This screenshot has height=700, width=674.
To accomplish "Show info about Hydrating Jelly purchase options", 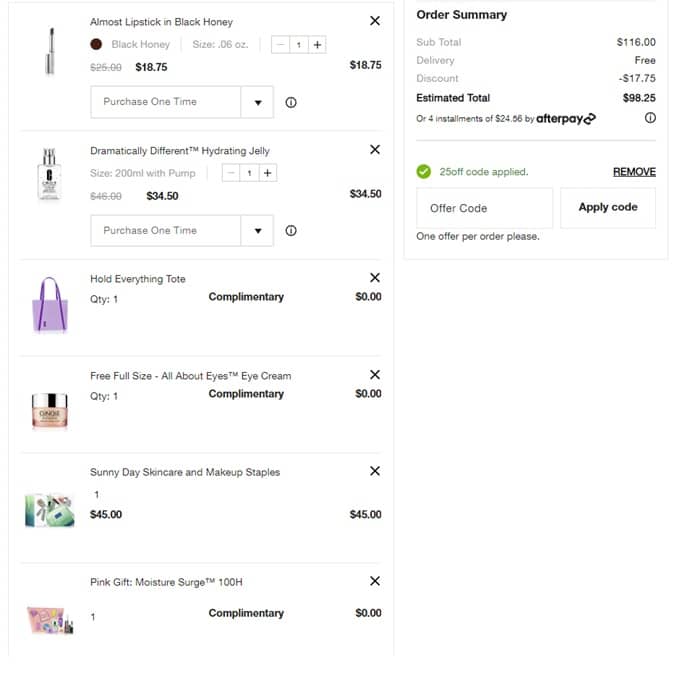I will pos(291,231).
